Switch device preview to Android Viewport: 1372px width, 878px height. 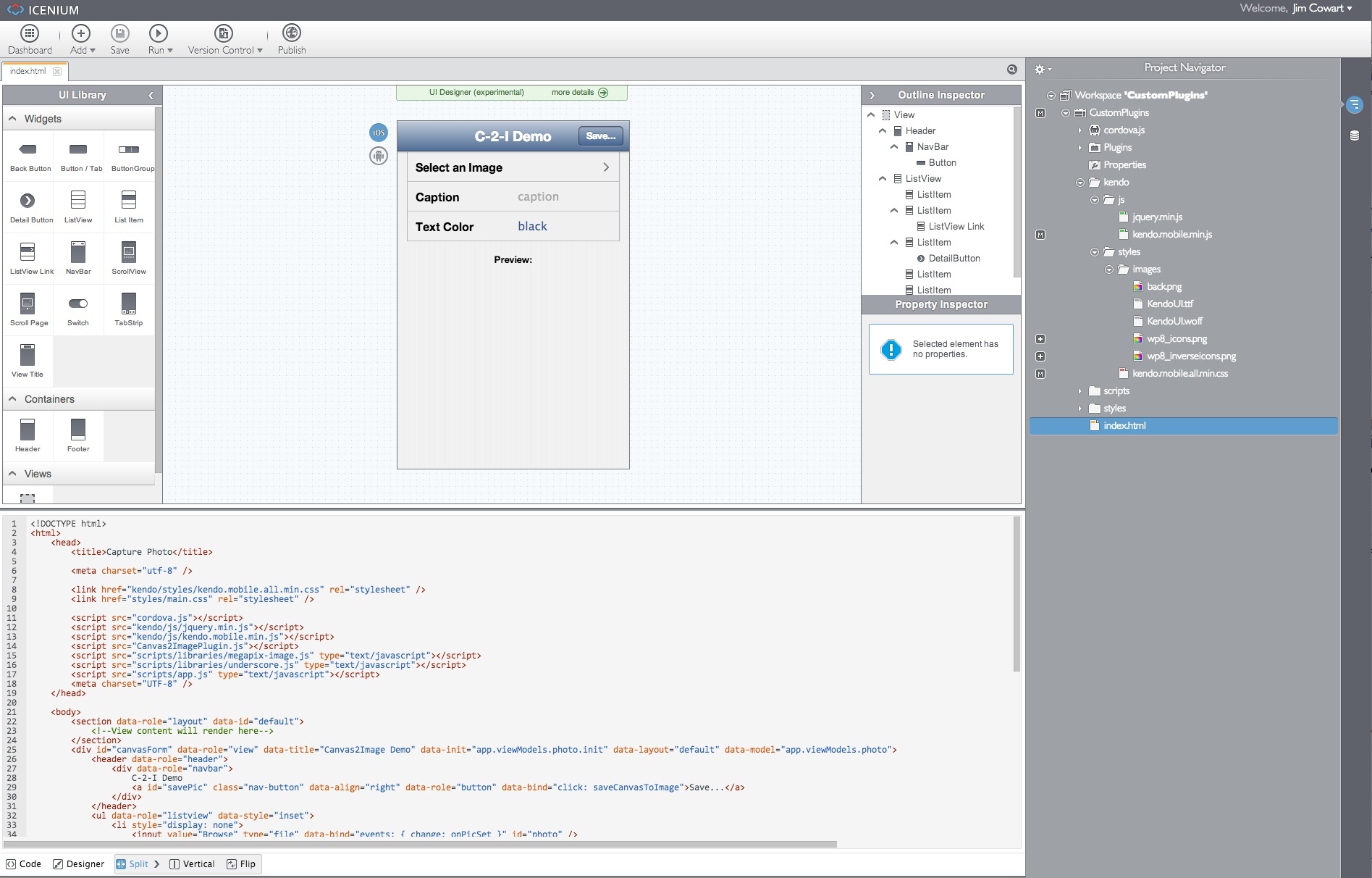(379, 156)
